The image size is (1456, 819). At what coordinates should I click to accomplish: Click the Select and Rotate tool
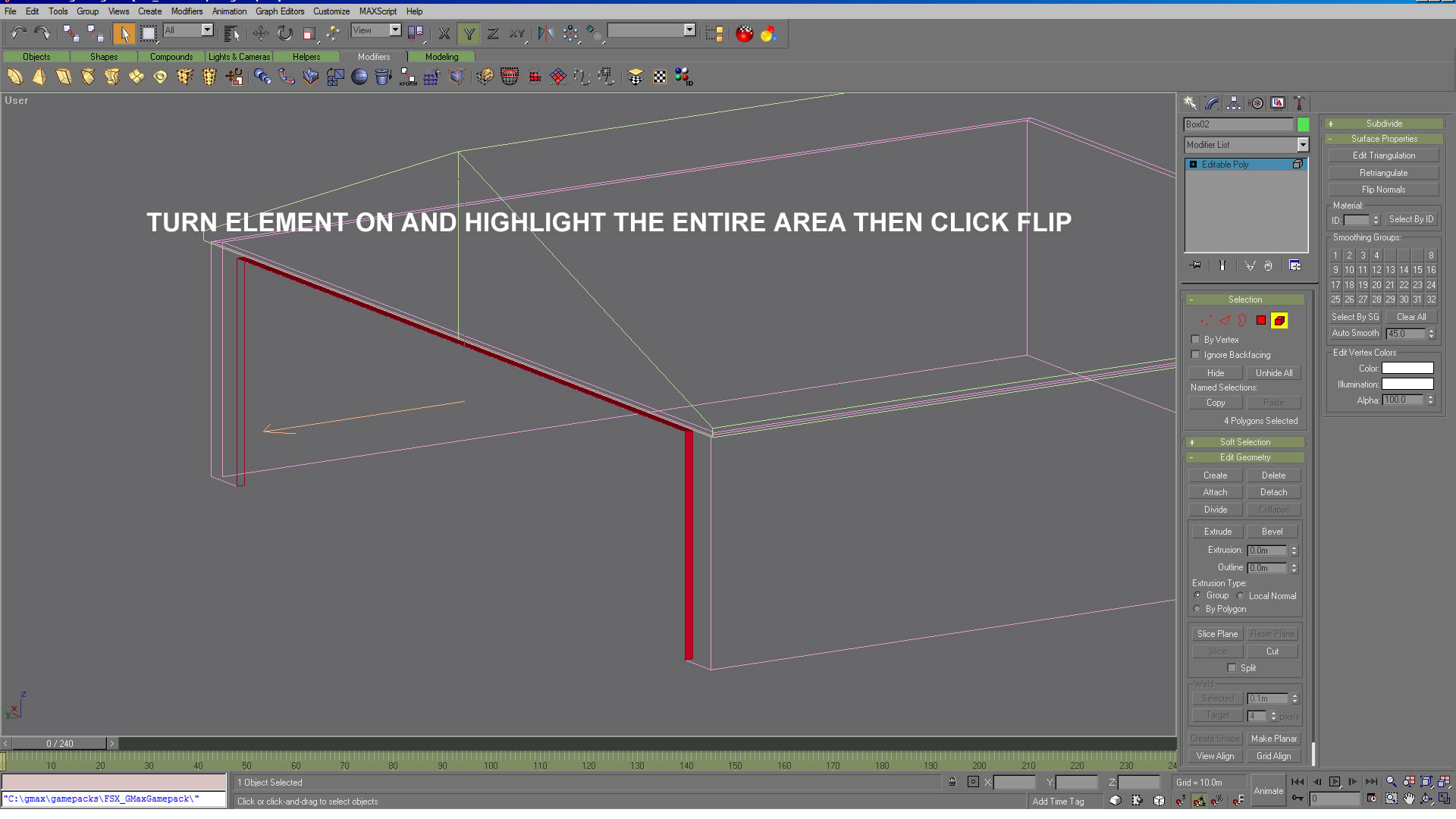(284, 33)
